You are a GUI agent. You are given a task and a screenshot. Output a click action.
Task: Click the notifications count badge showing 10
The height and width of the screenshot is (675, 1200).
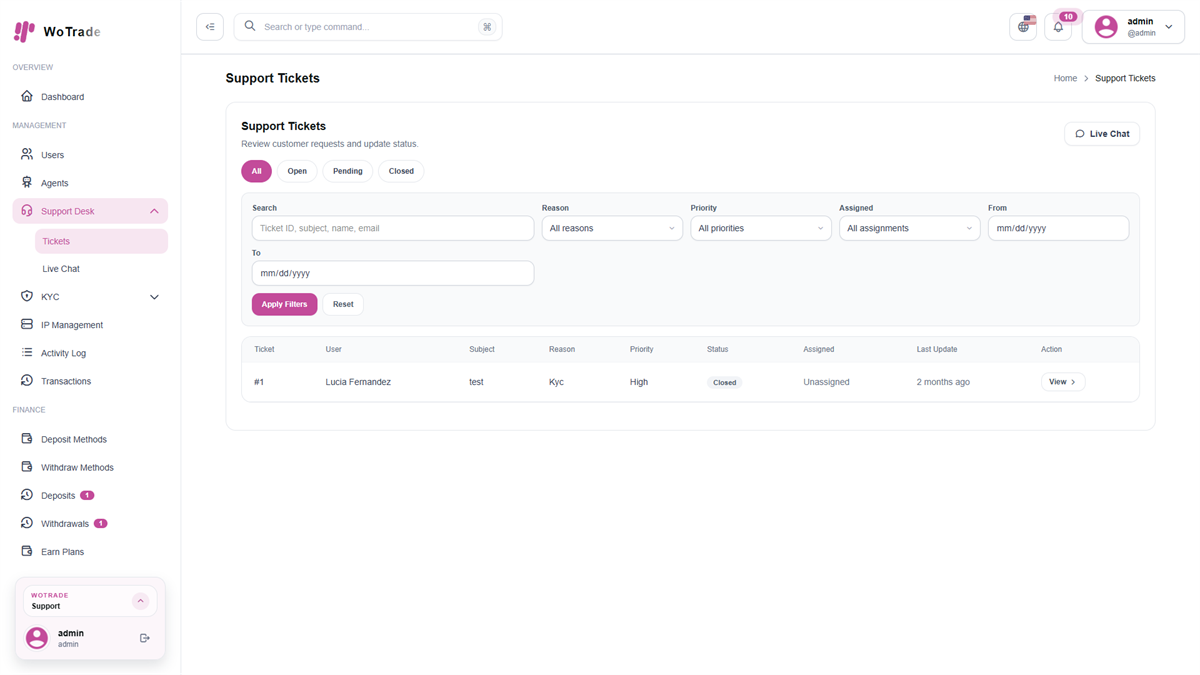1068,16
